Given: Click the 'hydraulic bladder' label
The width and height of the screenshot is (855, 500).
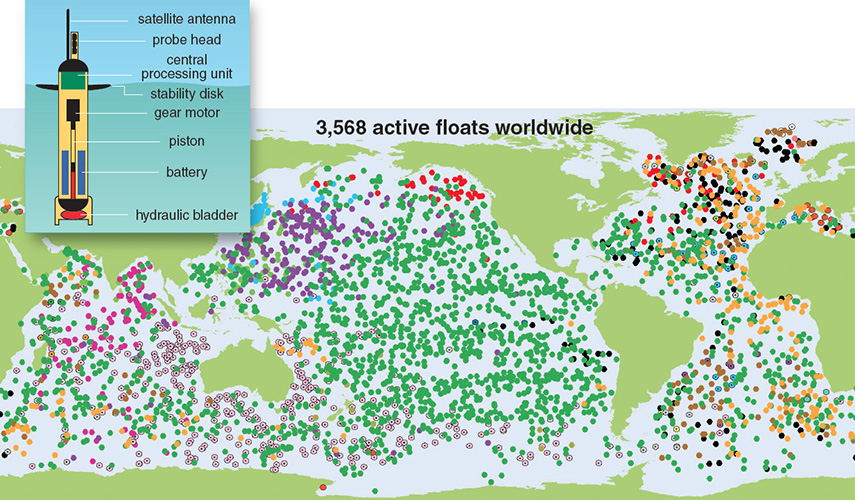Looking at the screenshot, I should (186, 215).
